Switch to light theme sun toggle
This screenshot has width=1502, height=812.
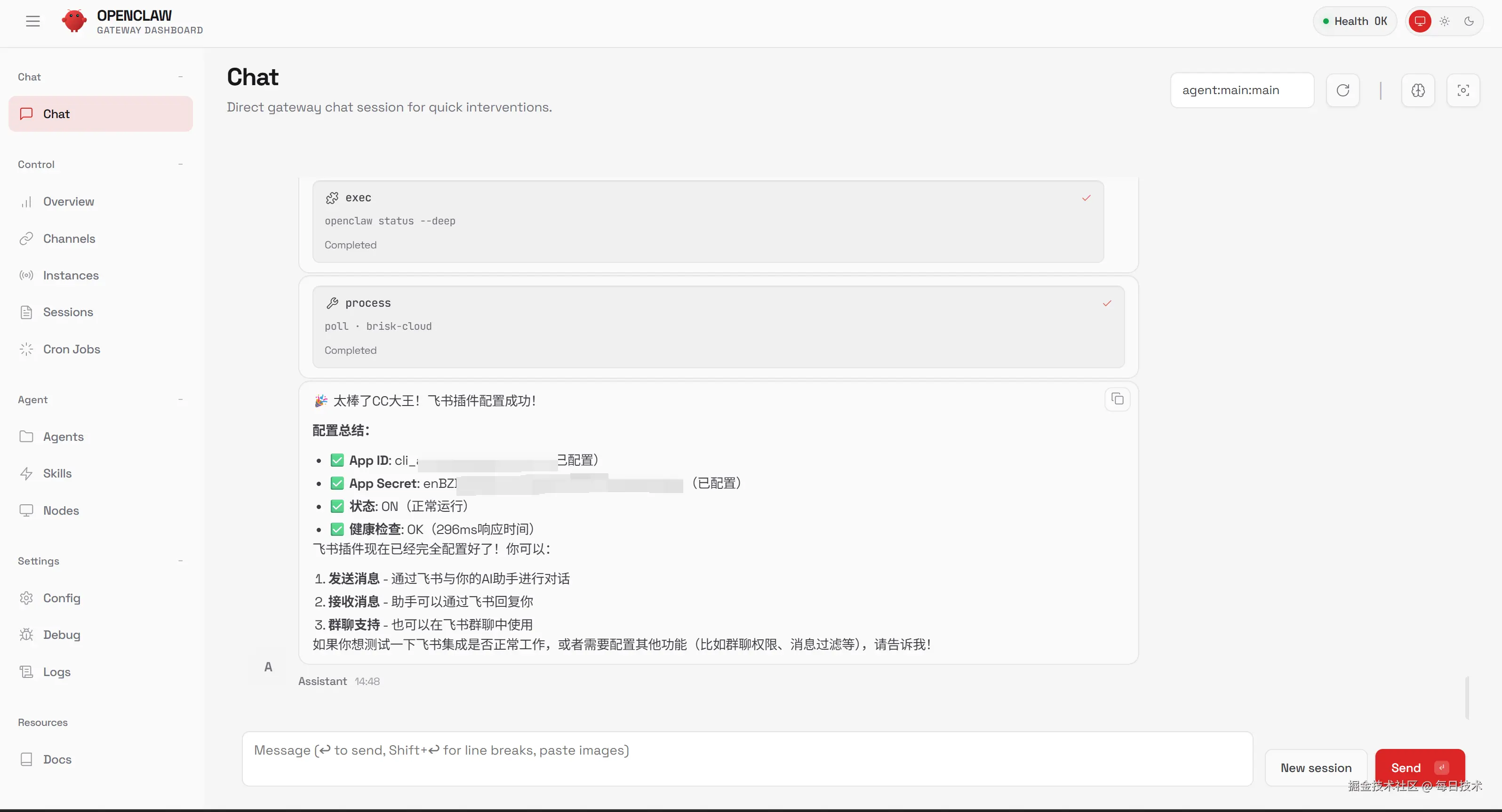click(1444, 21)
